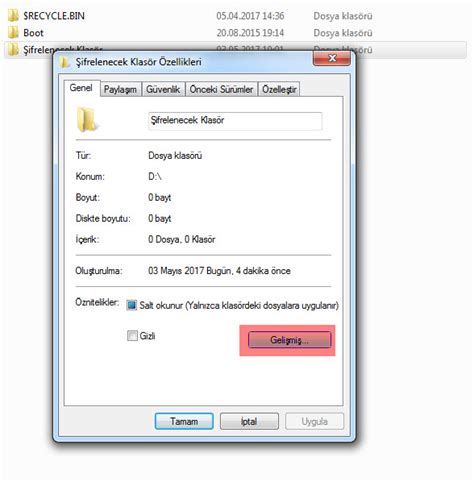Toggle the Salt okunur checkbox

pos(132,305)
